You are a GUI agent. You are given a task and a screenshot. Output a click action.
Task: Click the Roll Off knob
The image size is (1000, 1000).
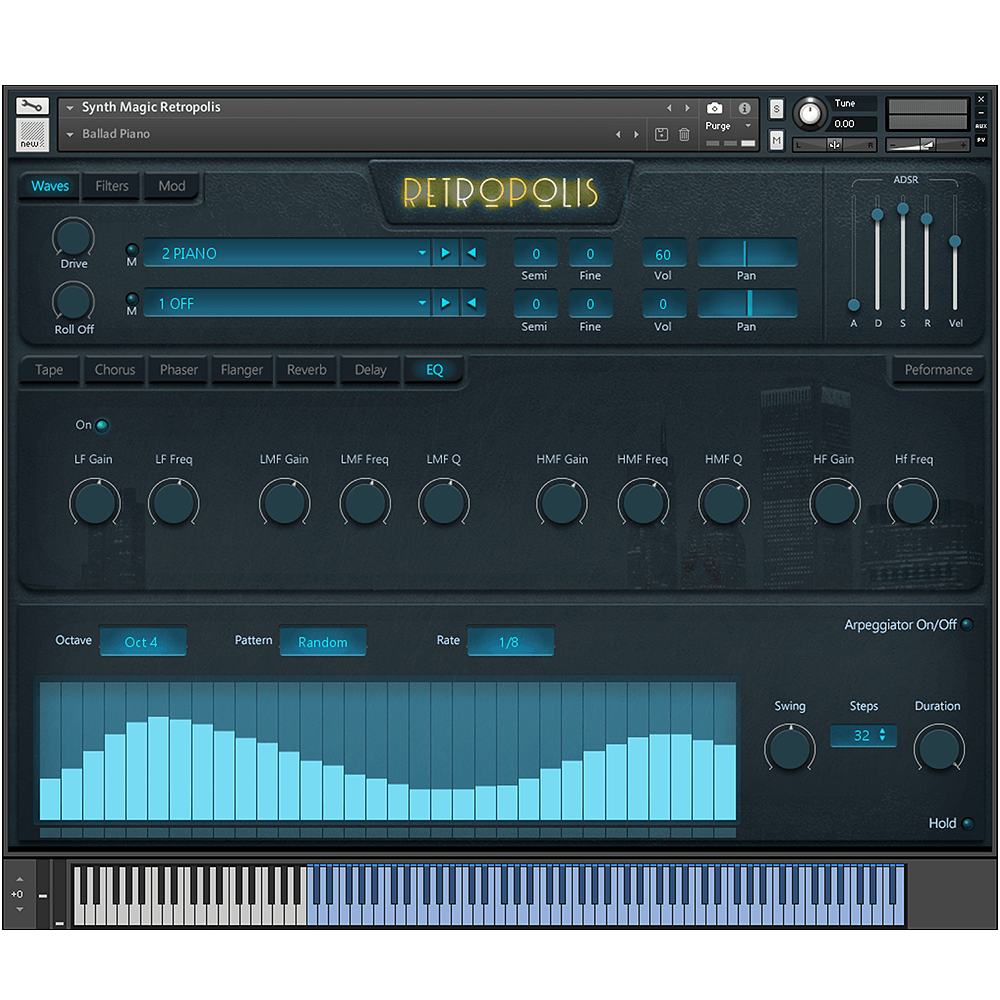click(73, 301)
